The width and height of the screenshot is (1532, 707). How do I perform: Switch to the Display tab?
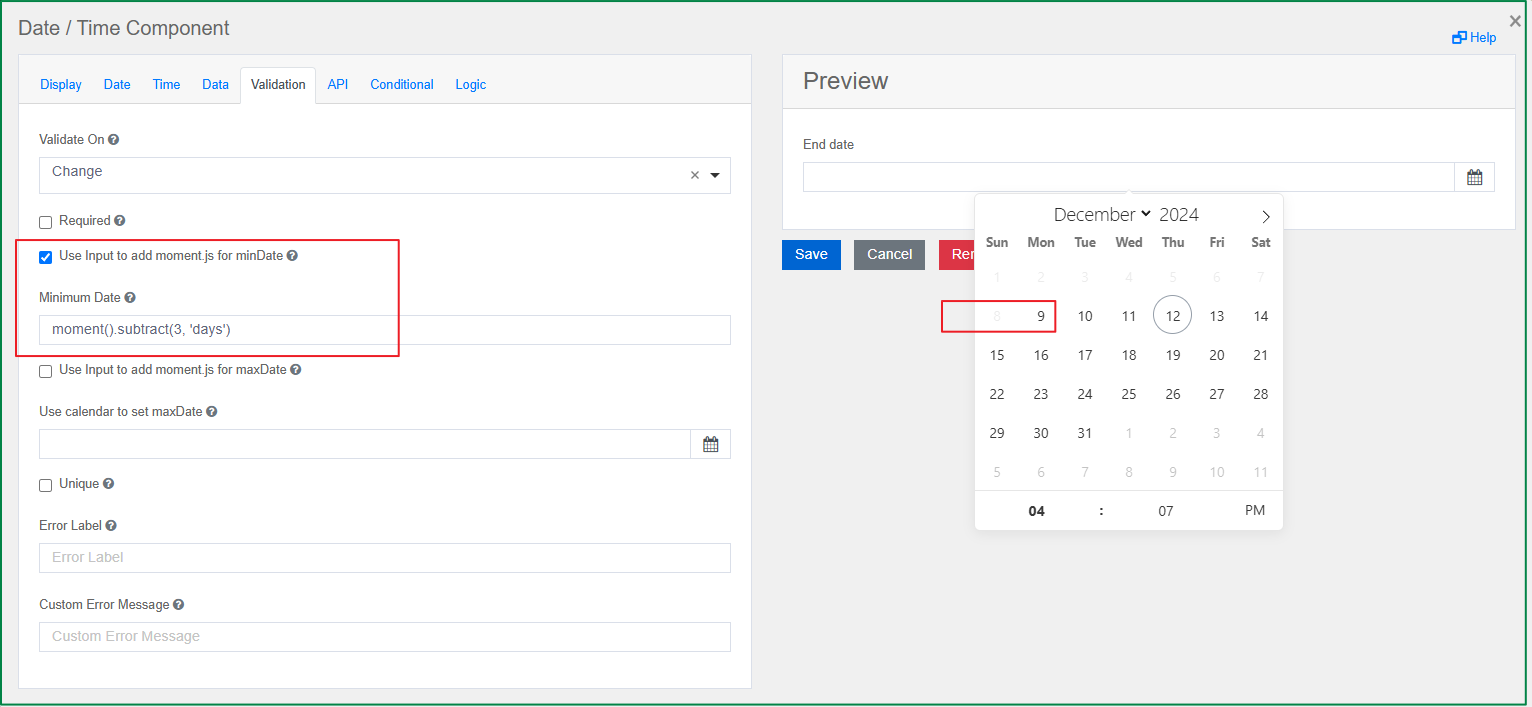click(x=61, y=85)
